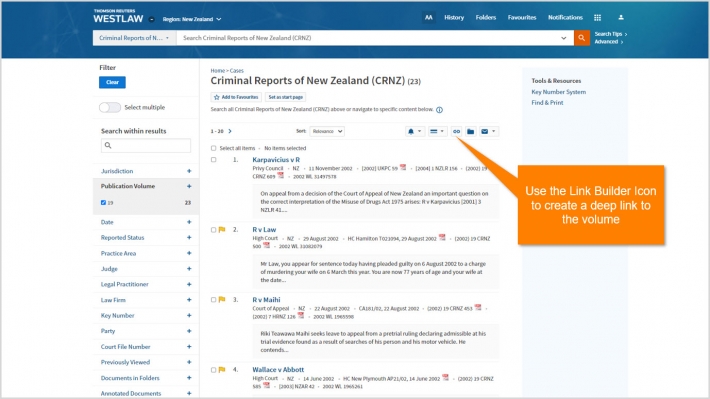This screenshot has width=710, height=399.
Task: Open the search box history dropdown arrow
Action: pyautogui.click(x=564, y=38)
